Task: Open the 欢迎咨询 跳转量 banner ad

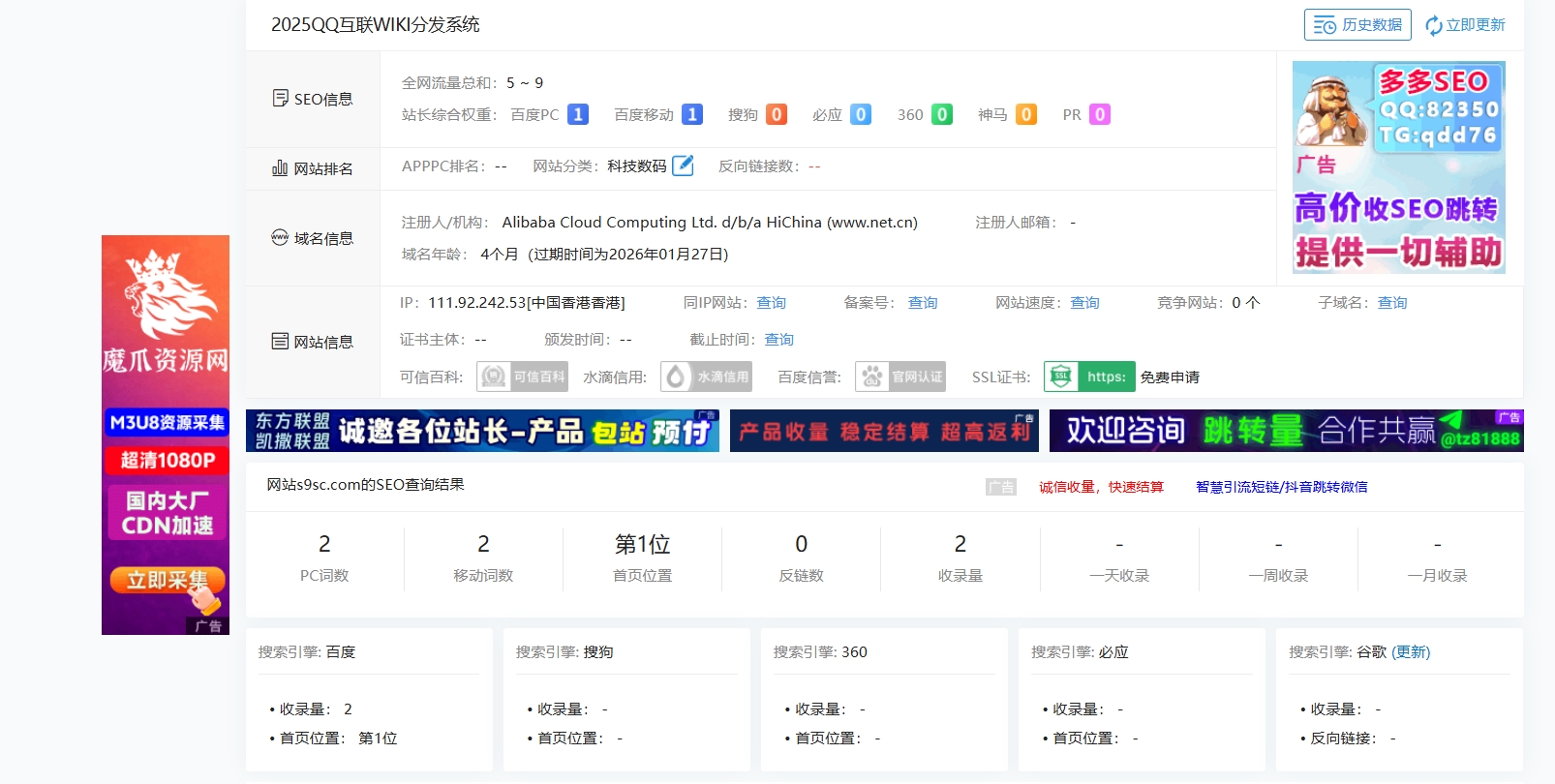Action: click(1287, 431)
